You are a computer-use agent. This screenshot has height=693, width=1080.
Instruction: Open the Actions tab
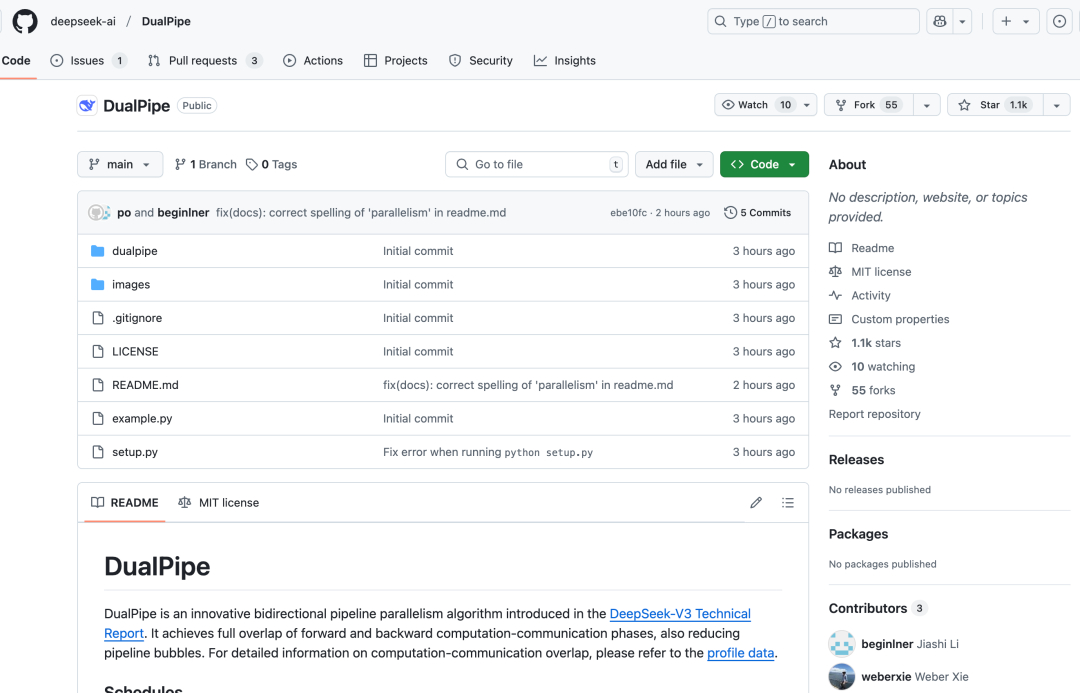pyautogui.click(x=313, y=61)
